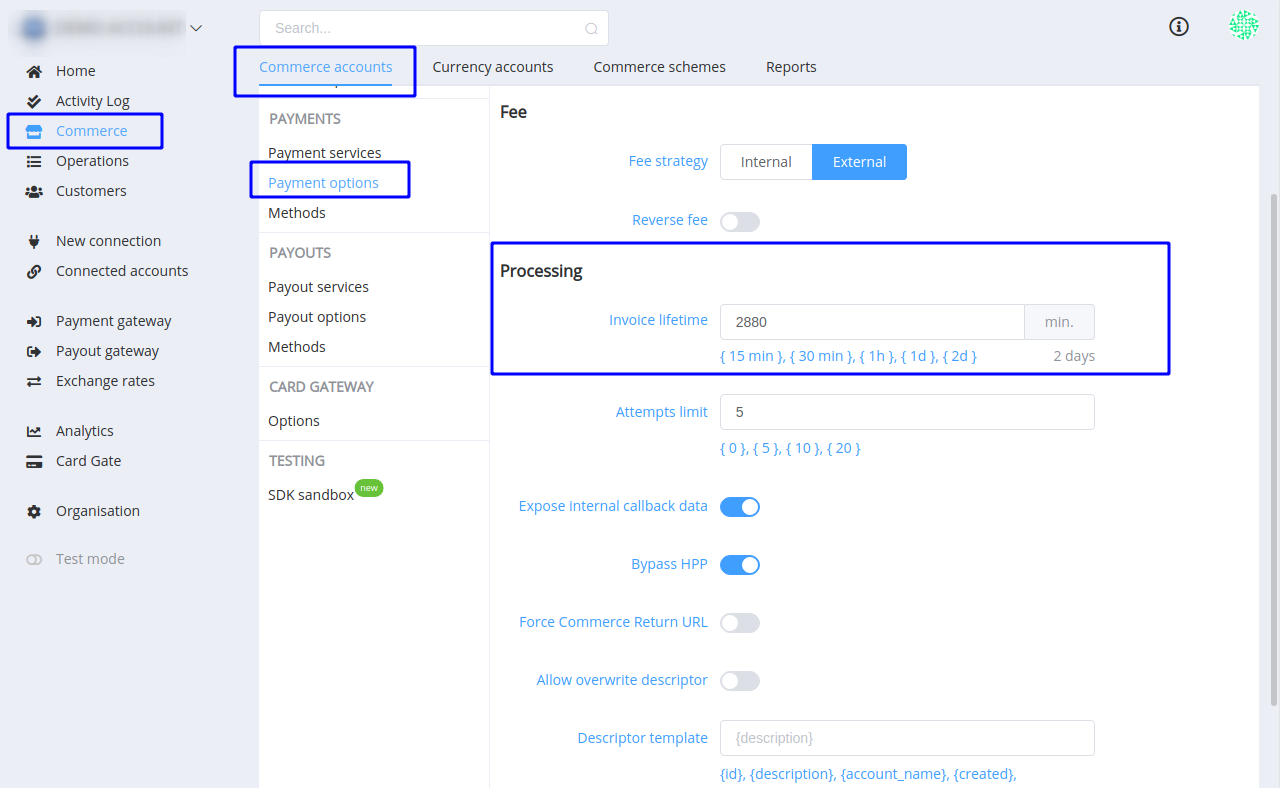
Task: Select External fee strategy
Action: pos(859,162)
